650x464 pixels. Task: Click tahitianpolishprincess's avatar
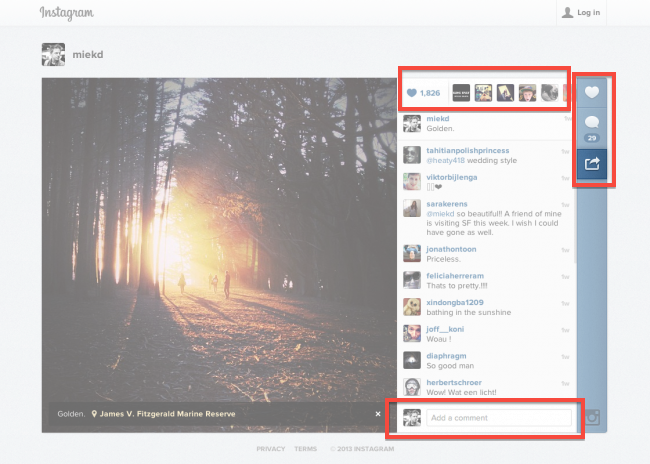click(x=412, y=155)
